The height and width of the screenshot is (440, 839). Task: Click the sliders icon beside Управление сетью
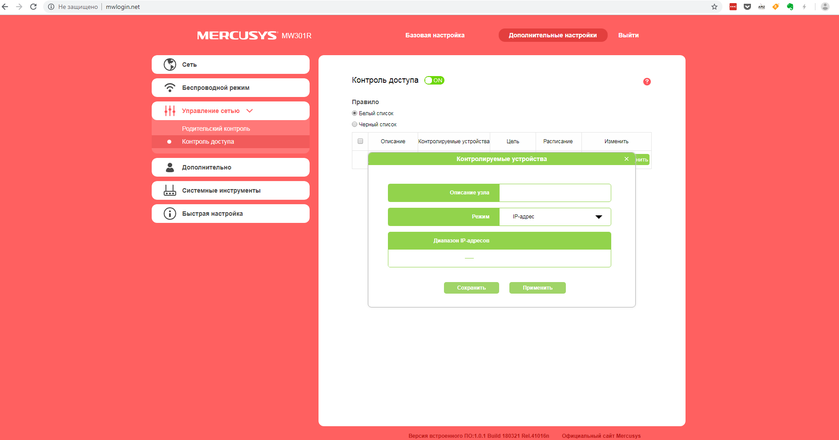[x=170, y=111]
